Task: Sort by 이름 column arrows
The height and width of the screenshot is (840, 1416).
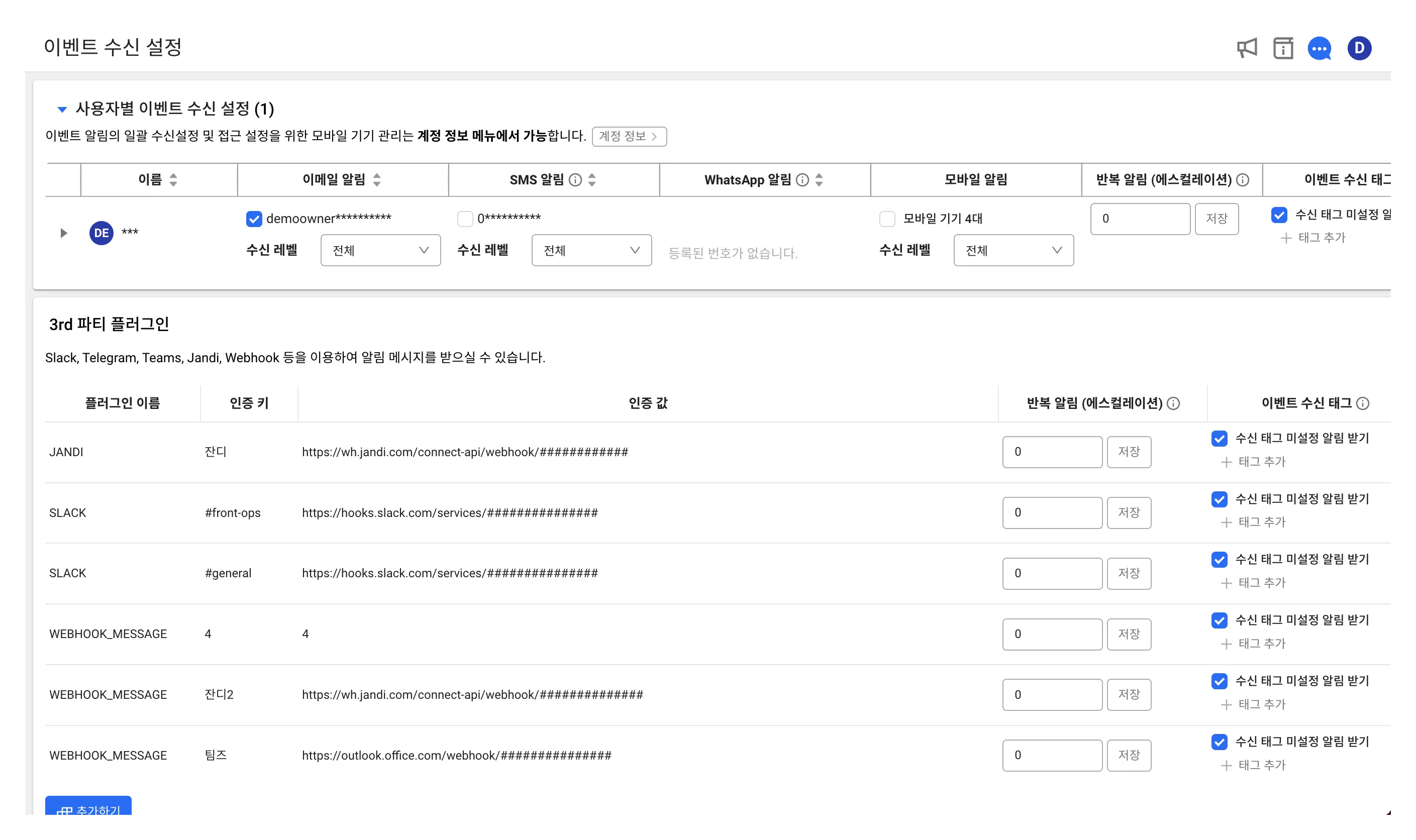Action: tap(173, 180)
